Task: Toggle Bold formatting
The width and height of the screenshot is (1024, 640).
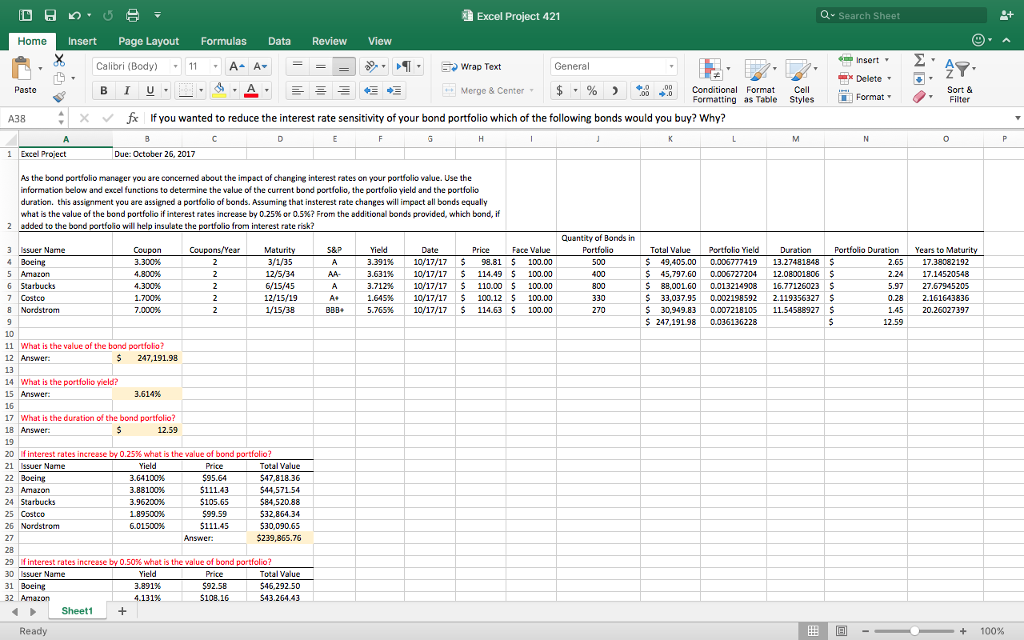Action: pos(103,91)
